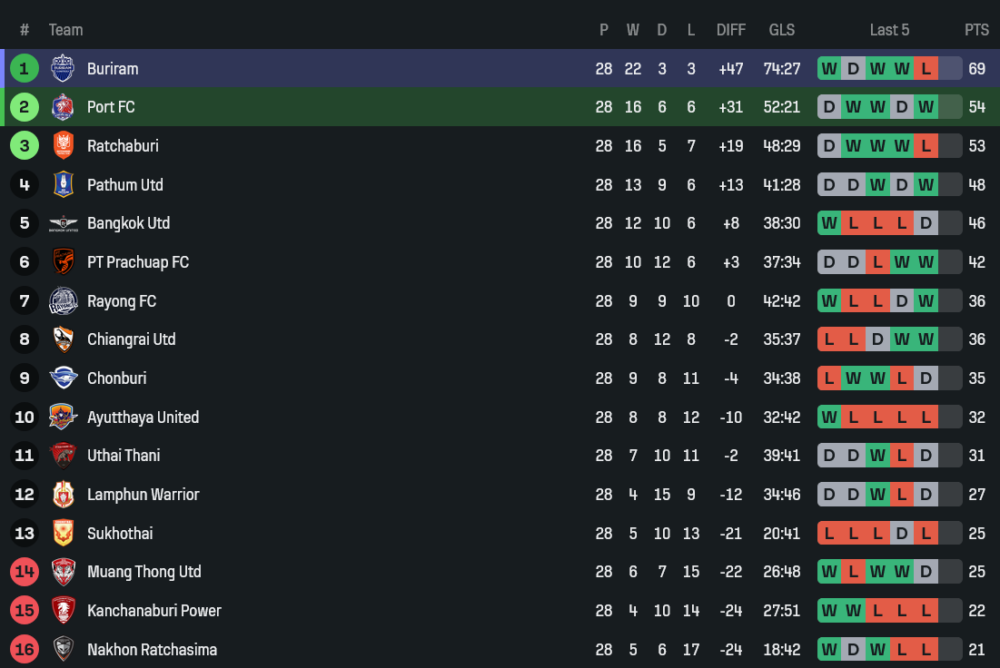The image size is (1000, 668).
Task: Open the Ayutthaya United team link
Action: coord(143,417)
